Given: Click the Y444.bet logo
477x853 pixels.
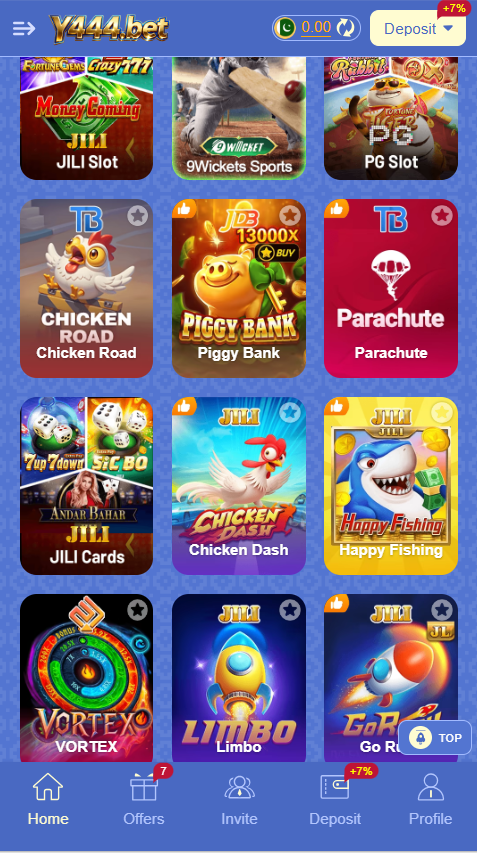Looking at the screenshot, I should point(109,28).
